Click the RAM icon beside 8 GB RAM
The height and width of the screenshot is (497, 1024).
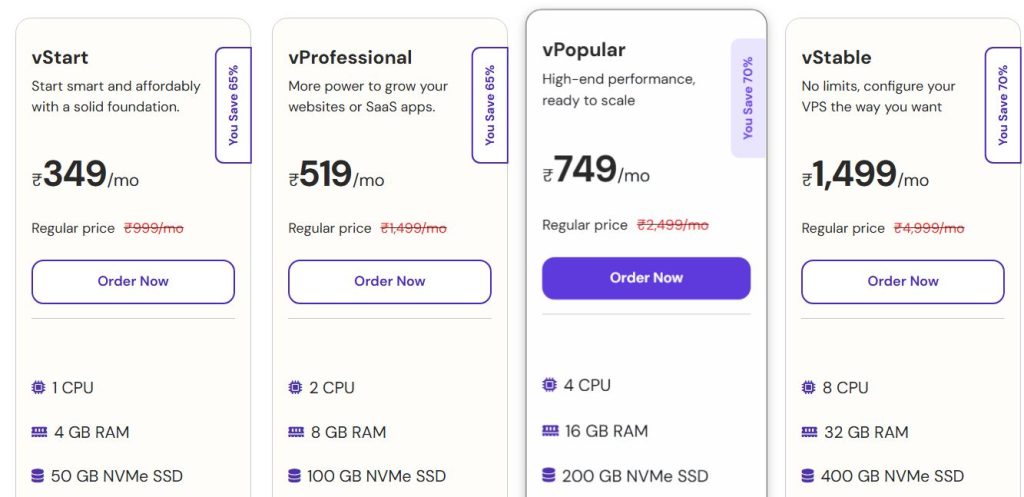tap(295, 432)
